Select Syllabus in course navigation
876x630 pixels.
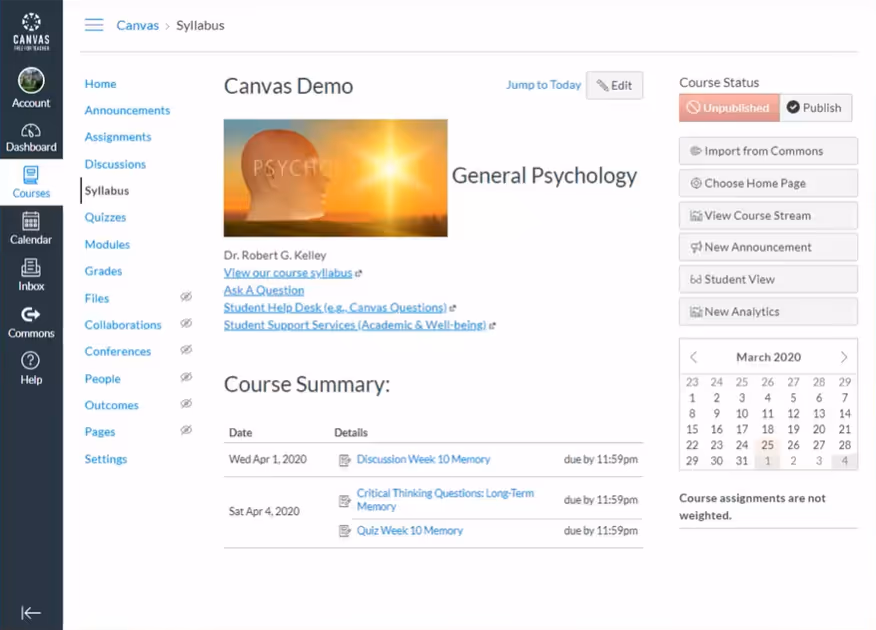click(107, 190)
